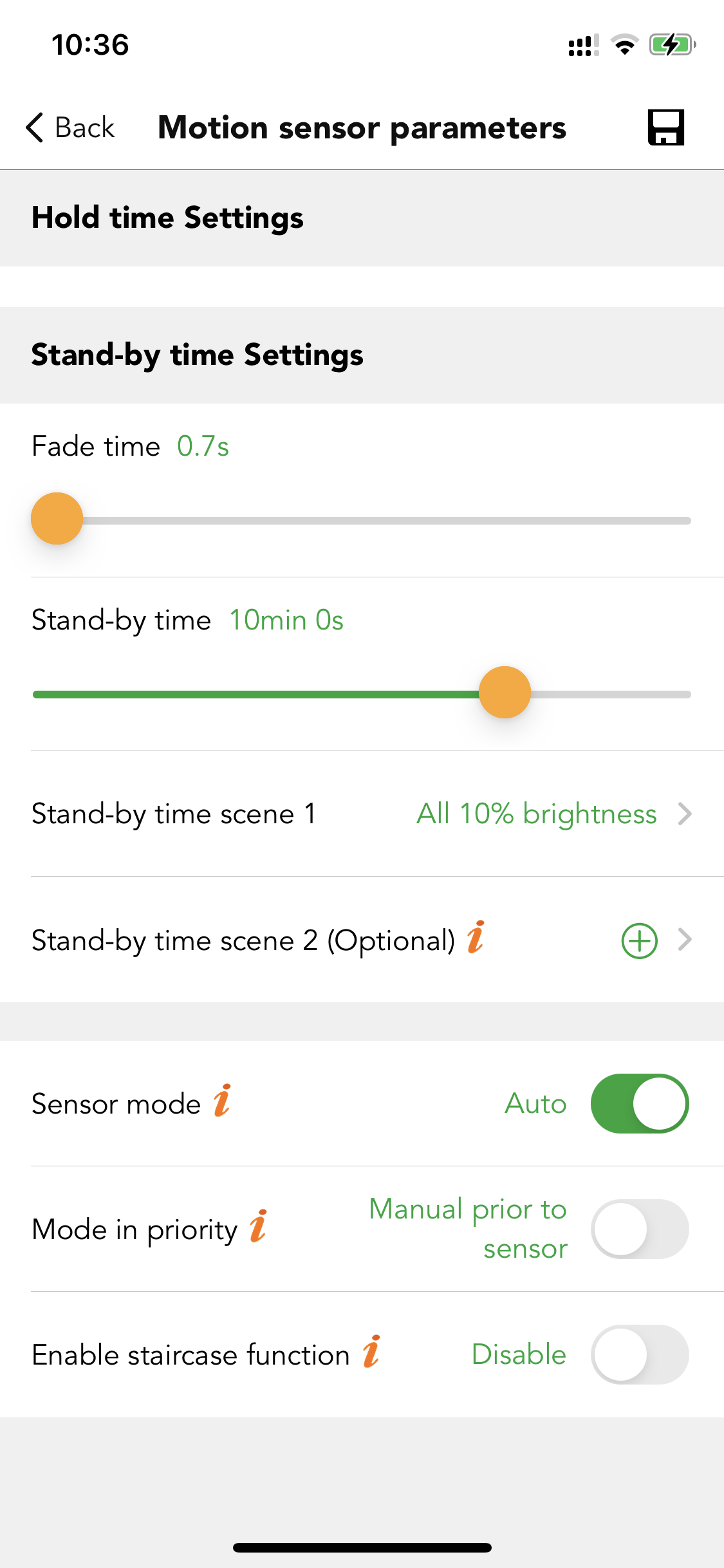The image size is (724, 1568).
Task: Show Sensor mode info tooltip
Action: pyautogui.click(x=222, y=1101)
